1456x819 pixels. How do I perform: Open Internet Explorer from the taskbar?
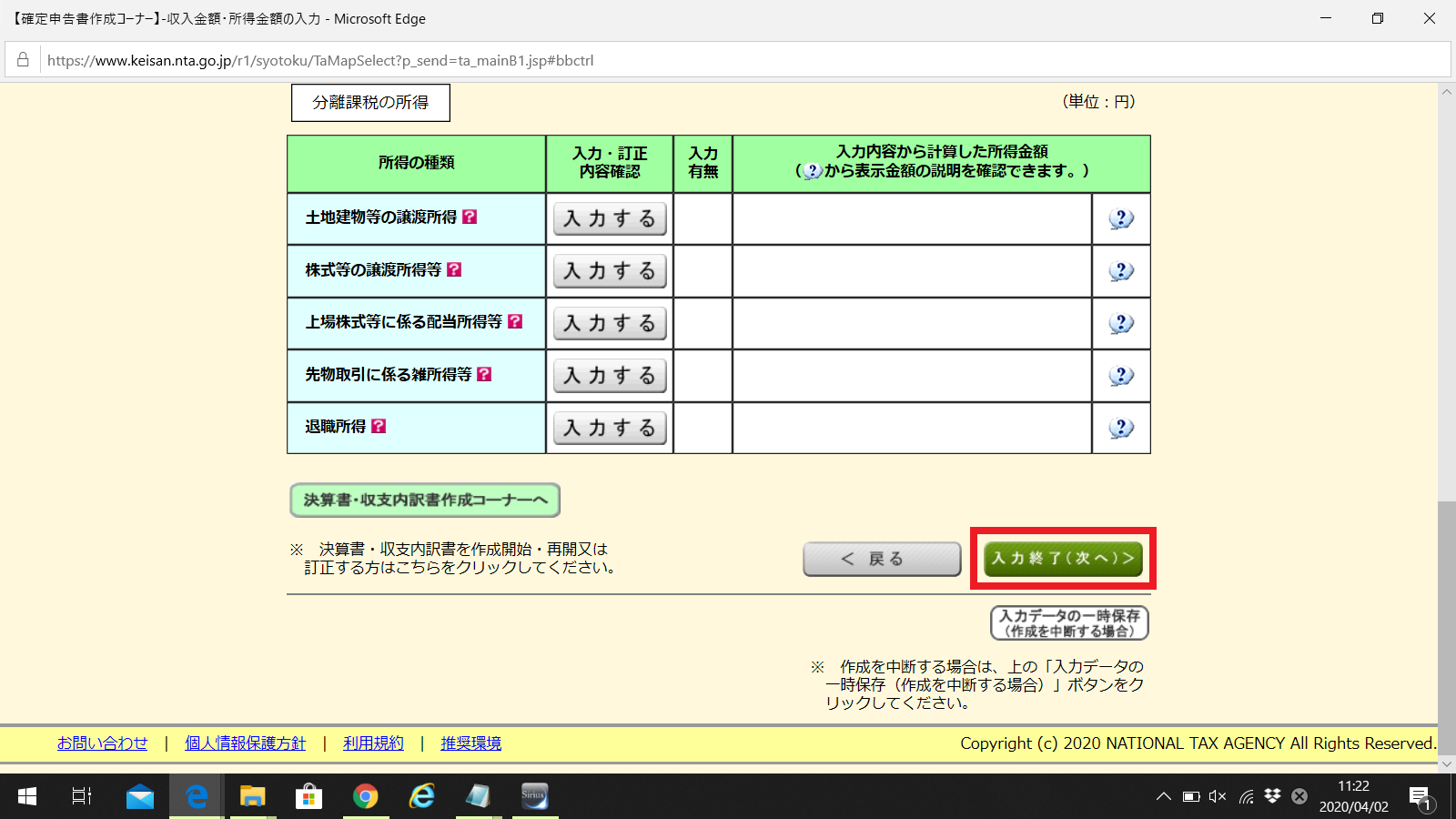[x=422, y=796]
